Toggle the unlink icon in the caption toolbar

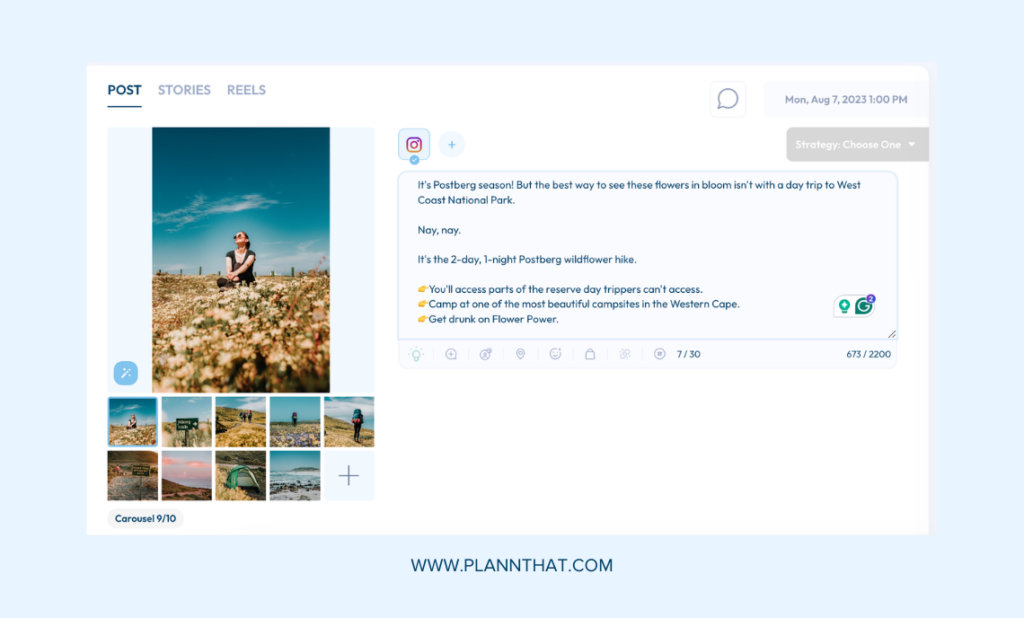coord(622,354)
